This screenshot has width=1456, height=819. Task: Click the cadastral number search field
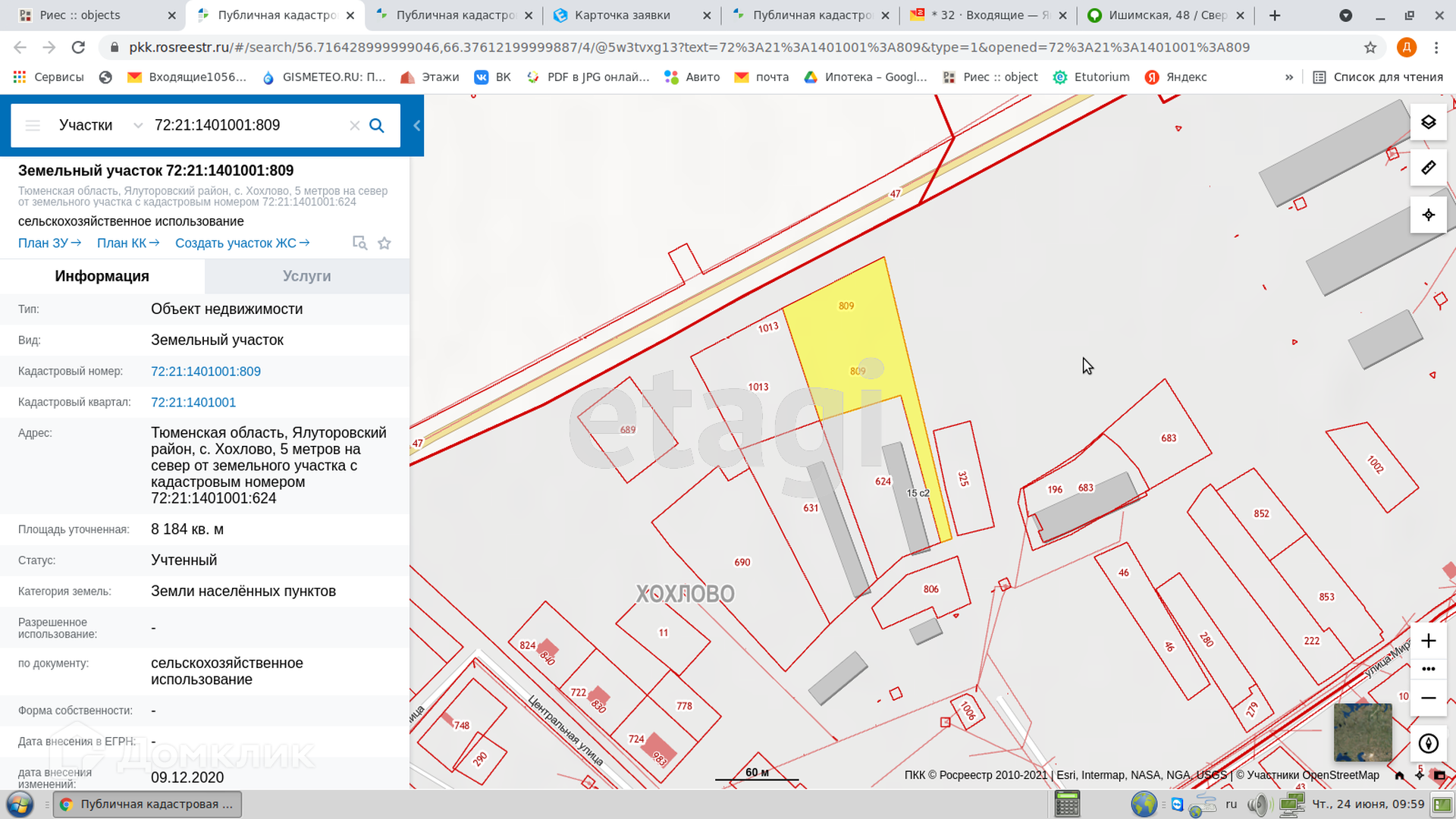point(243,126)
